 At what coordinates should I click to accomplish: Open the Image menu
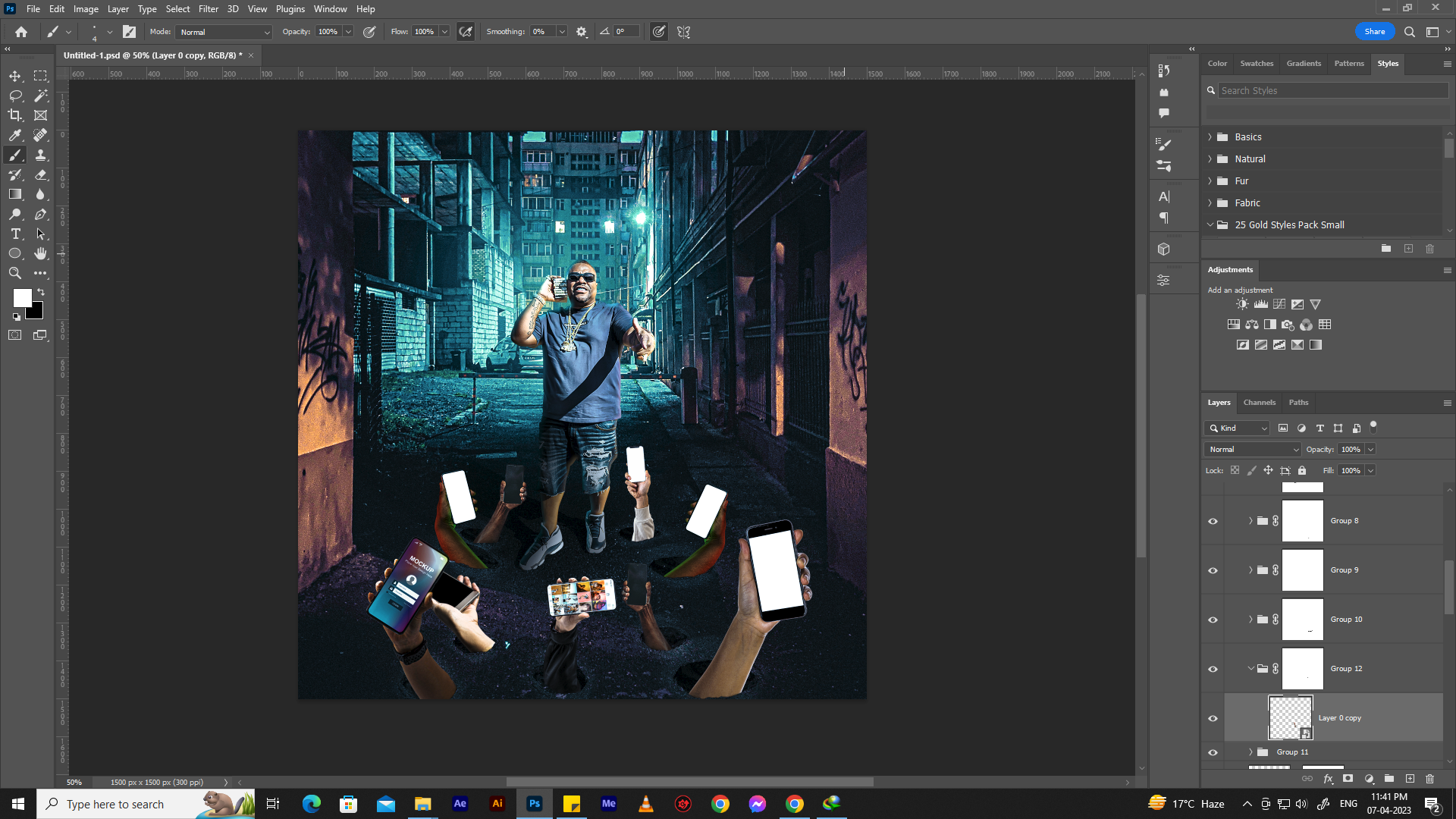pos(86,9)
